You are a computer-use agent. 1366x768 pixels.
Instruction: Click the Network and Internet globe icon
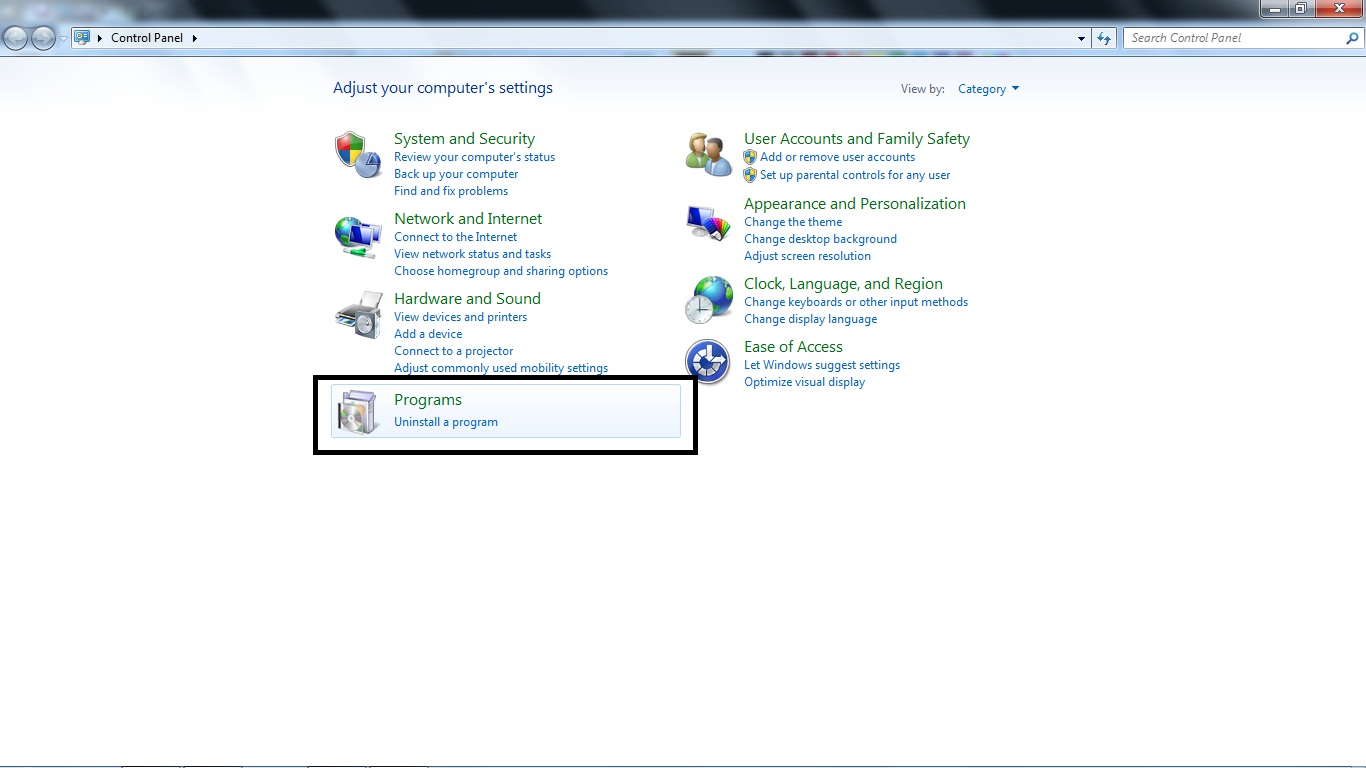coord(358,237)
